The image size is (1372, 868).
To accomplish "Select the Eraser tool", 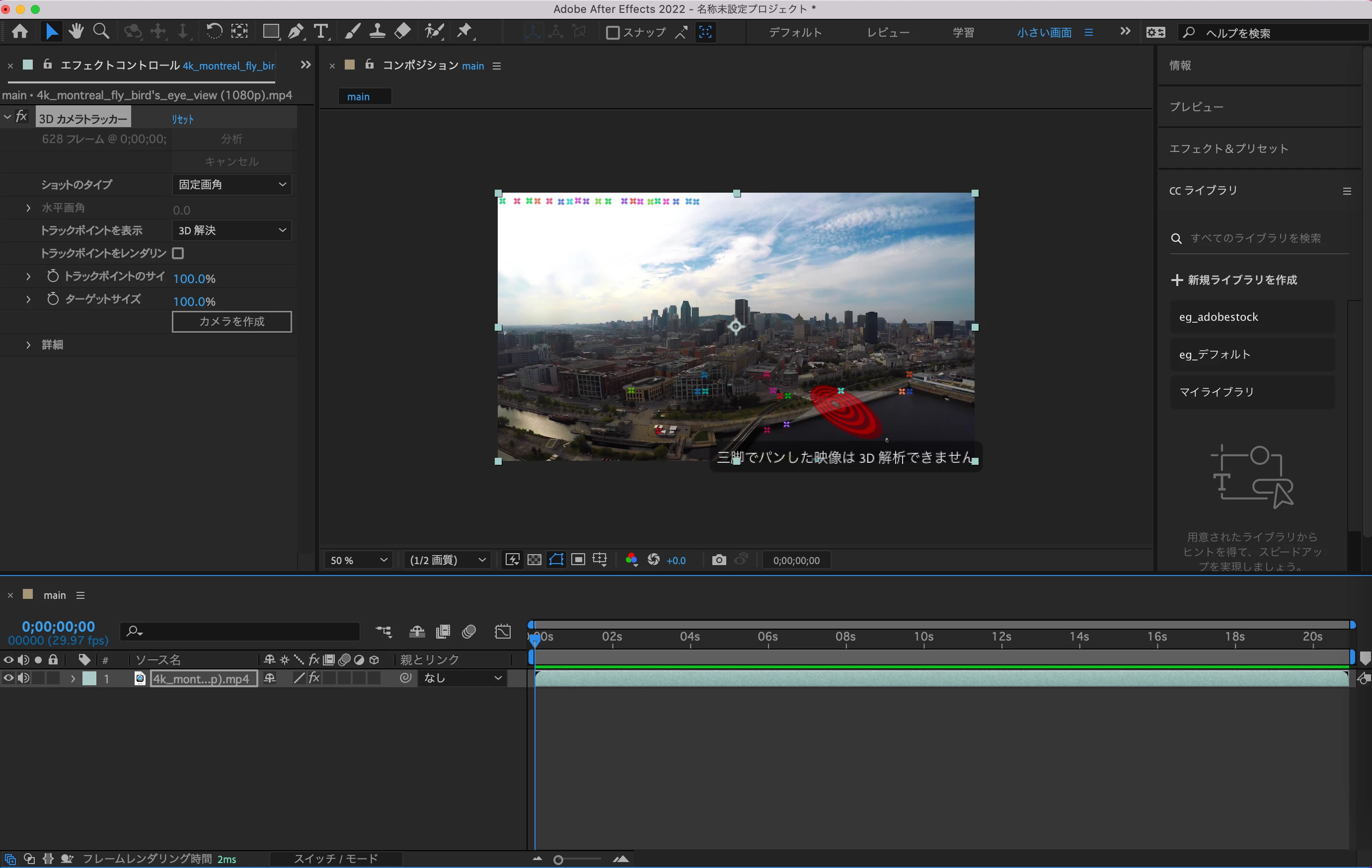I will pyautogui.click(x=403, y=31).
